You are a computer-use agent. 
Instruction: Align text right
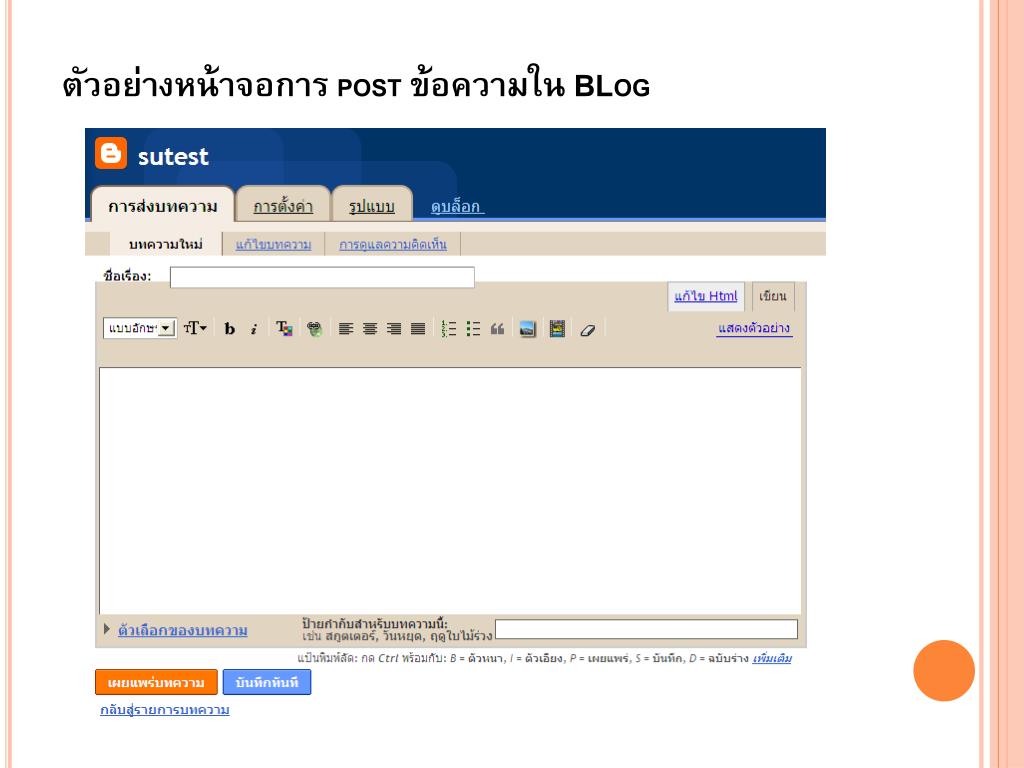pyautogui.click(x=394, y=329)
